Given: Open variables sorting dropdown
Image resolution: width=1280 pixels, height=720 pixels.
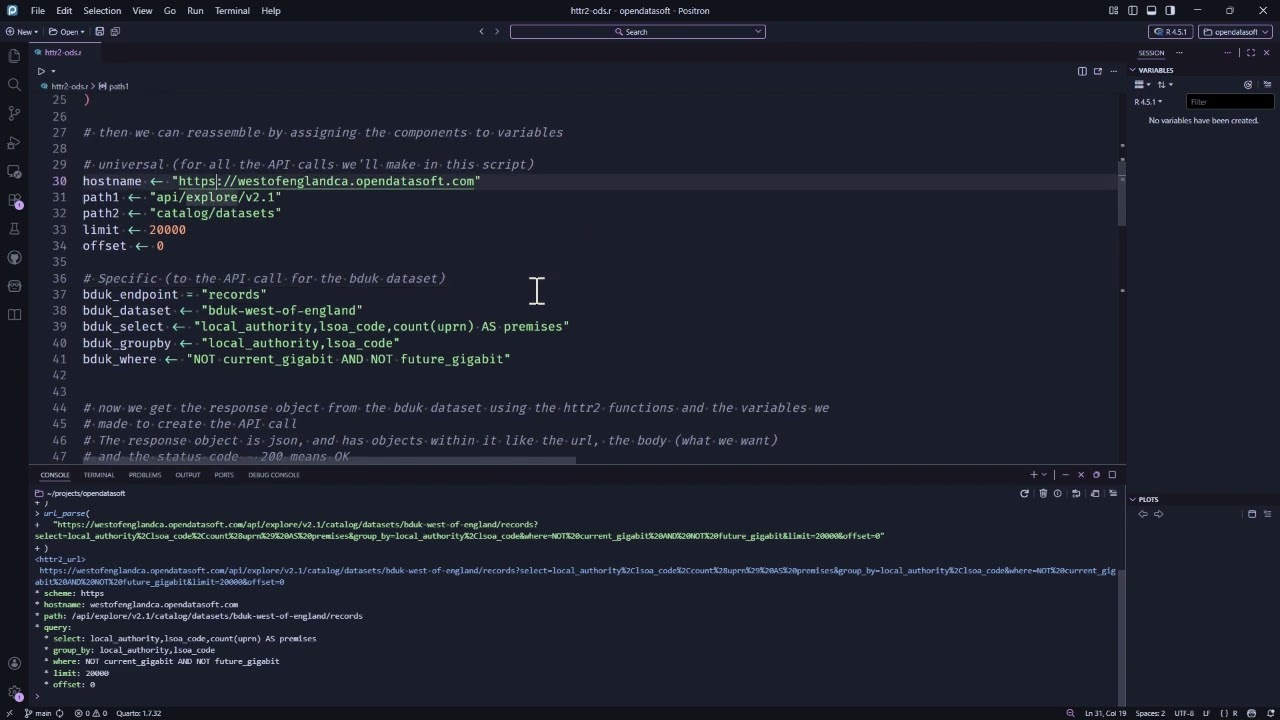Looking at the screenshot, I should 1164,85.
